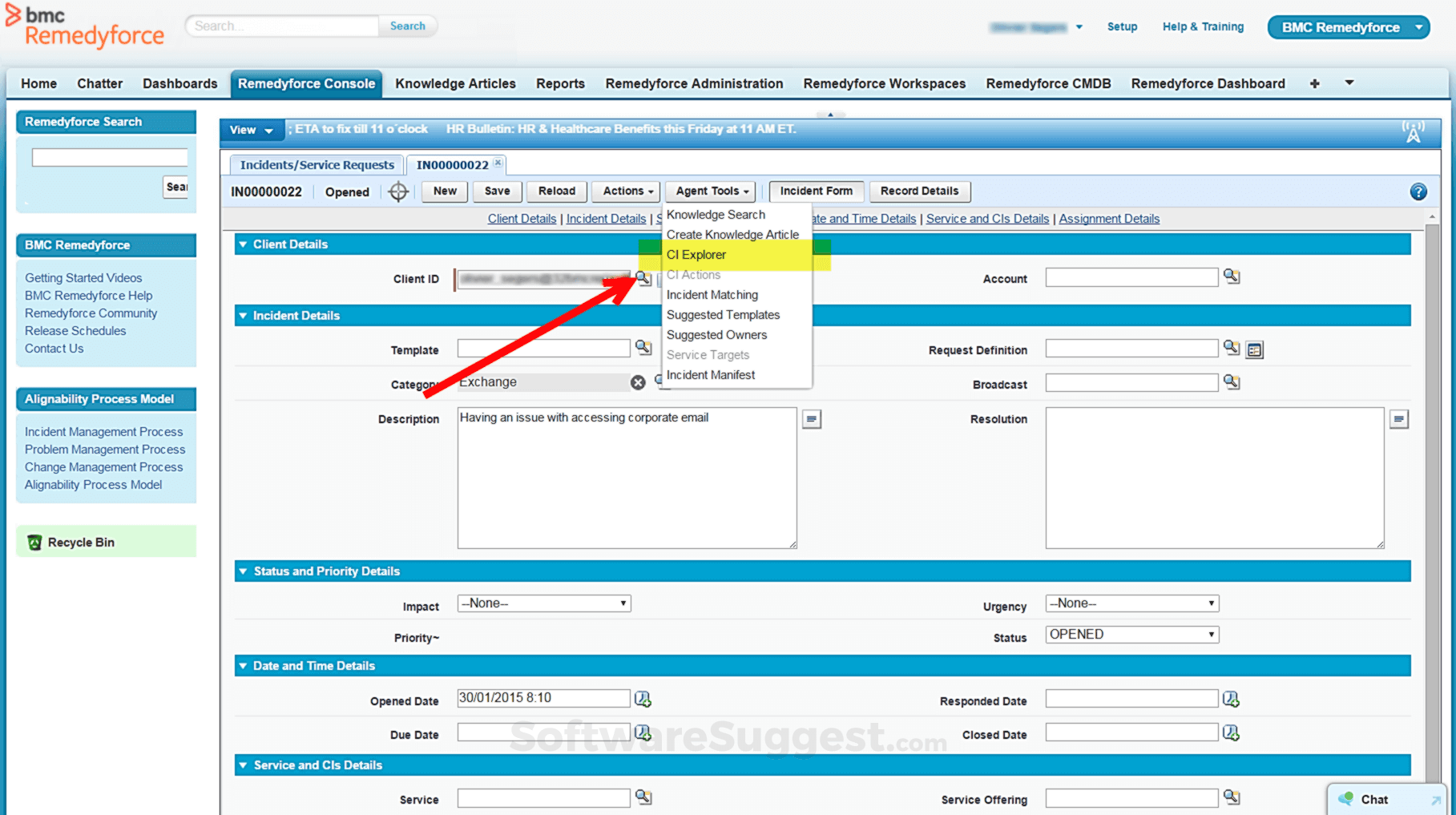Screen dimensions: 1456x815
Task: Open the Due Date calendar picker
Action: coord(643,732)
